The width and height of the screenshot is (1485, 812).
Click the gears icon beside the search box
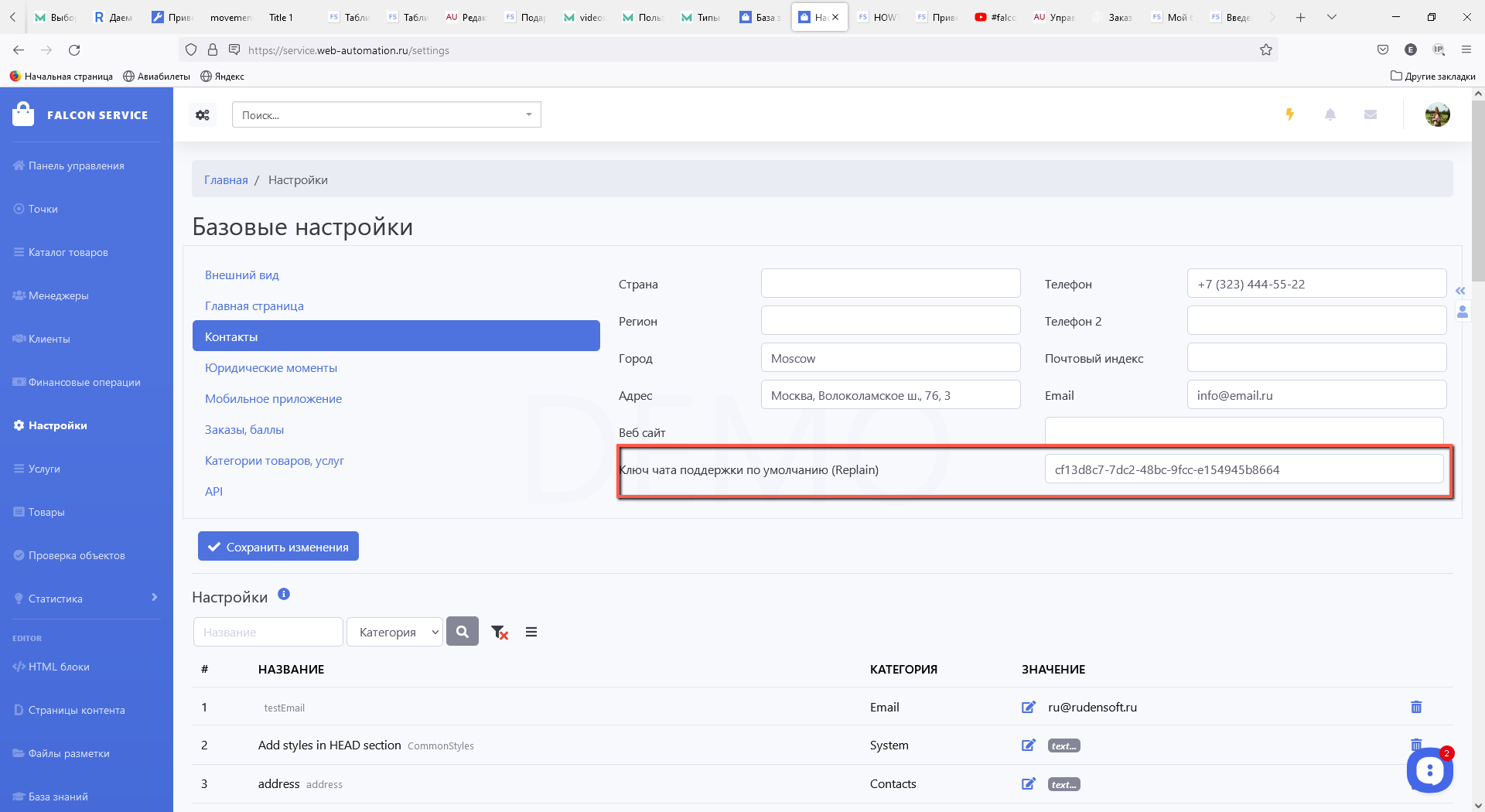tap(203, 115)
